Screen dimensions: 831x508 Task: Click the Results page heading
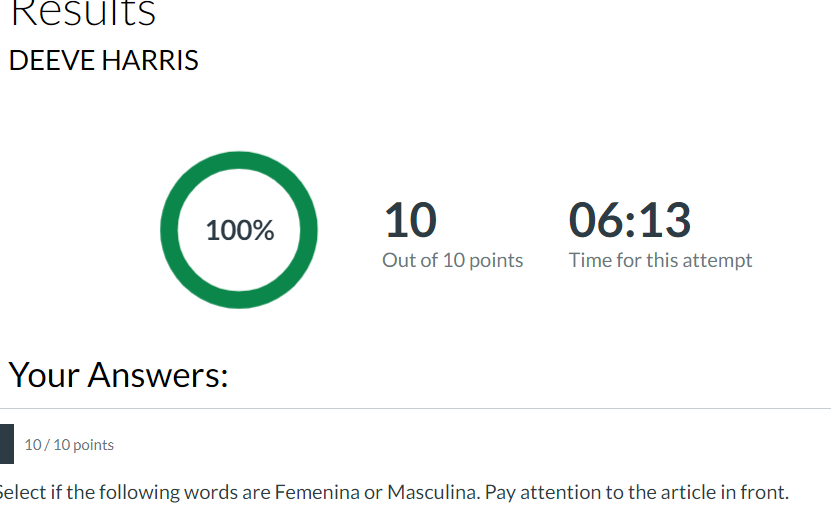tap(83, 13)
